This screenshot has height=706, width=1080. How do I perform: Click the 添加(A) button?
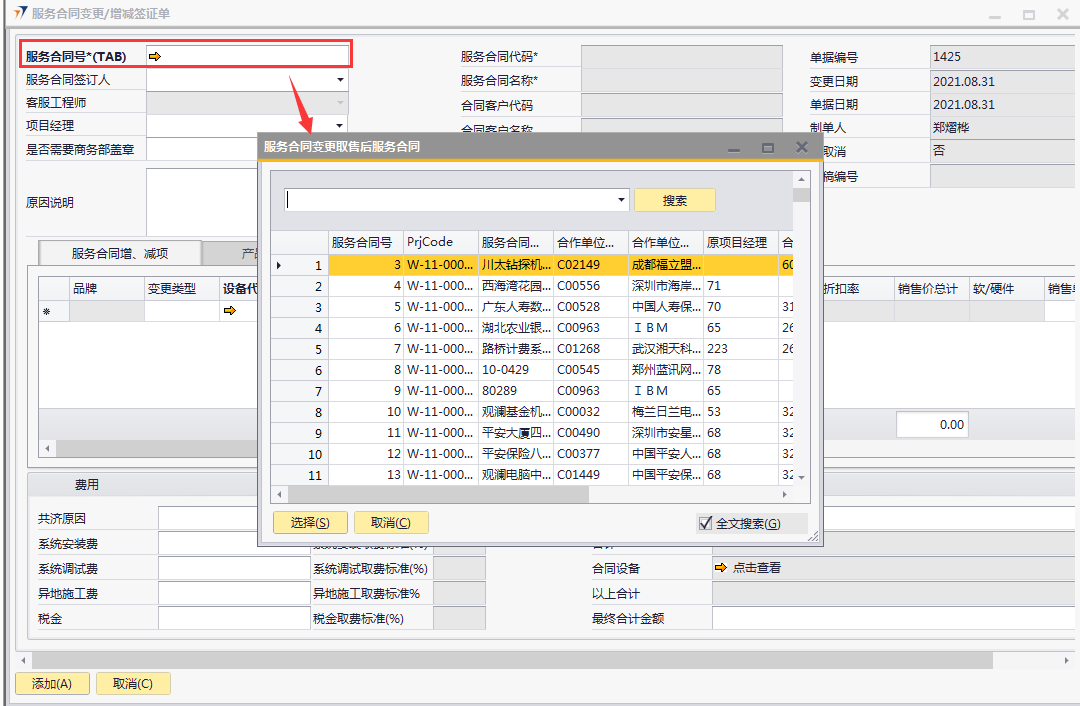[x=52, y=684]
